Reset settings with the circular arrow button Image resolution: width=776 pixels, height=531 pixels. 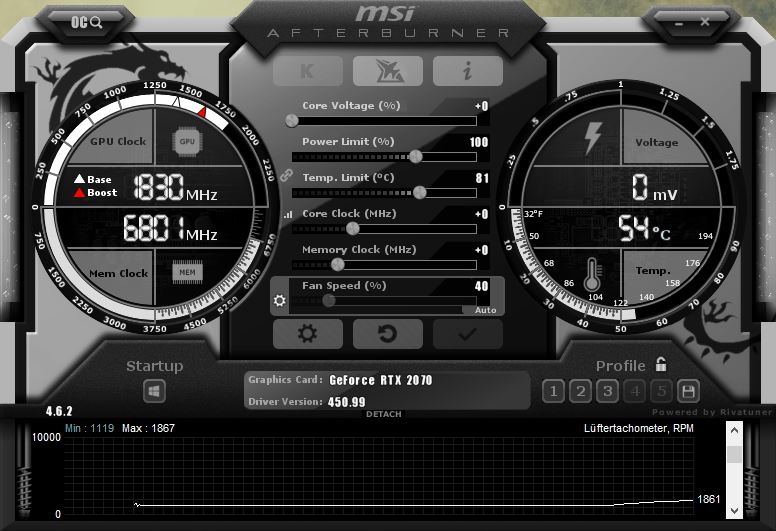tap(388, 334)
